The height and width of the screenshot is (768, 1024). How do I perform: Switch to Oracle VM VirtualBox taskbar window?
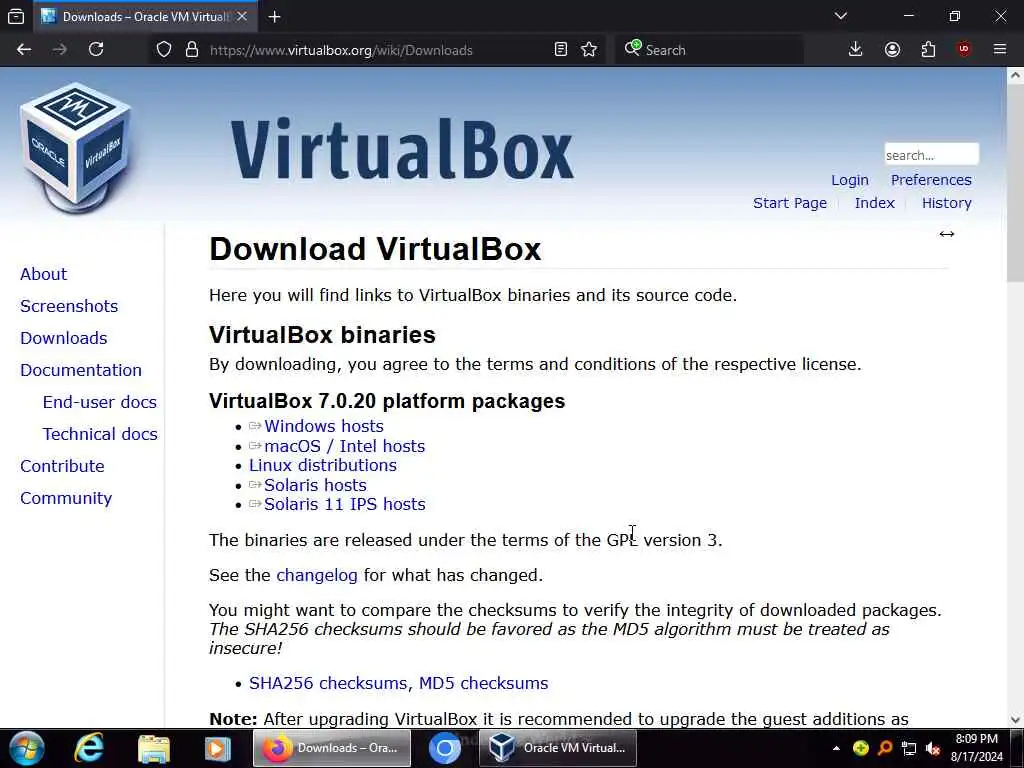pyautogui.click(x=558, y=748)
